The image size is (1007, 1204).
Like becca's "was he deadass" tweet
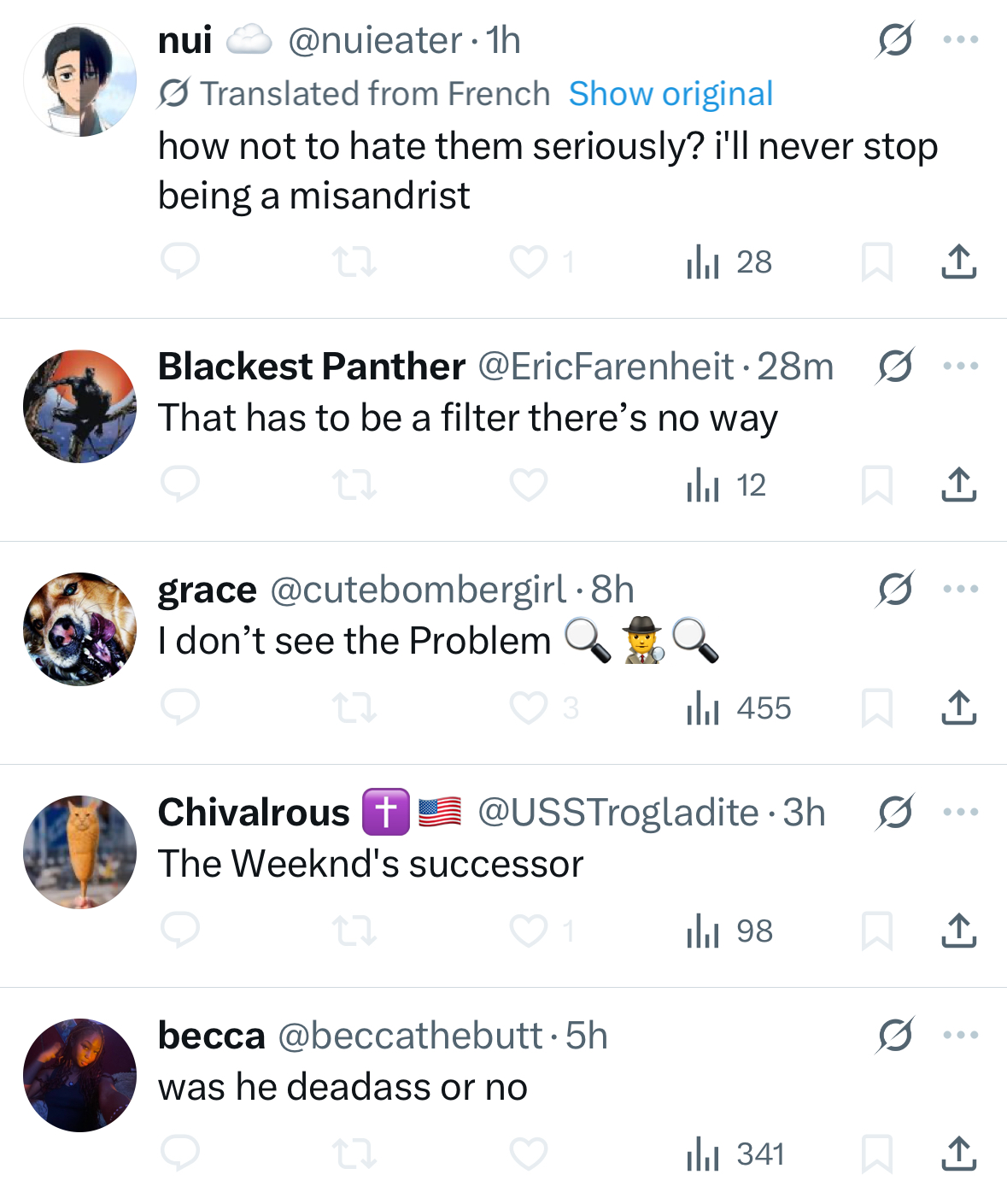click(529, 1154)
